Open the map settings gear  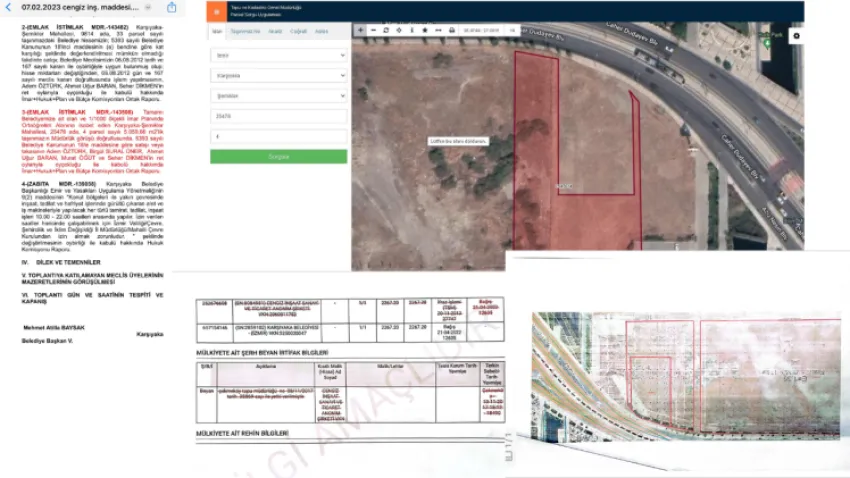(796, 35)
